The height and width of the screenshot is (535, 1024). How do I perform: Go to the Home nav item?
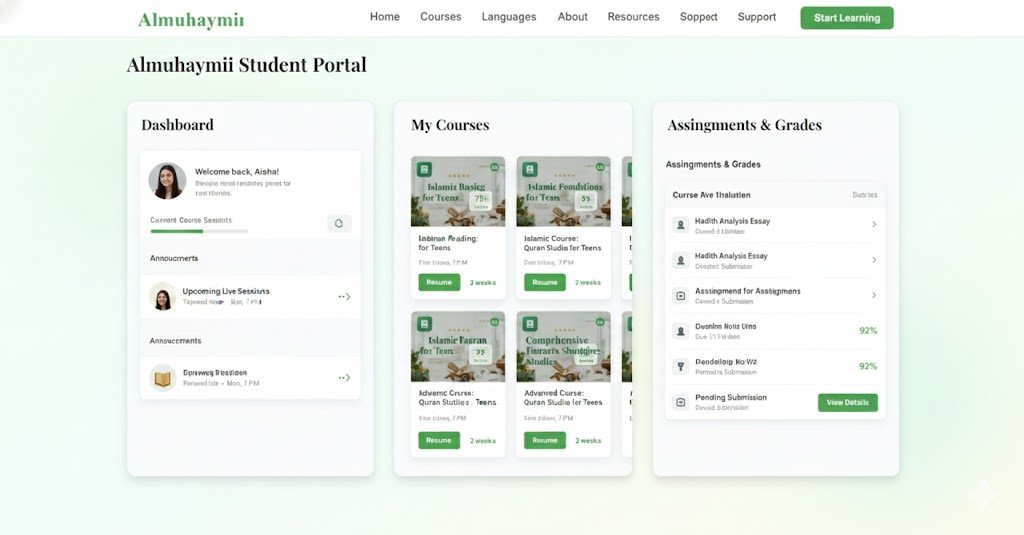point(385,17)
